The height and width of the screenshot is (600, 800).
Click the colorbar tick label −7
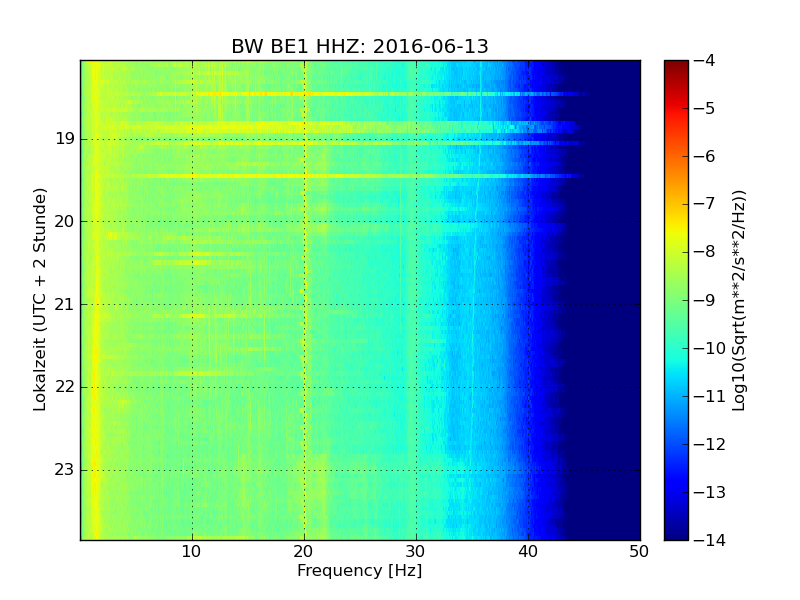pyautogui.click(x=705, y=204)
